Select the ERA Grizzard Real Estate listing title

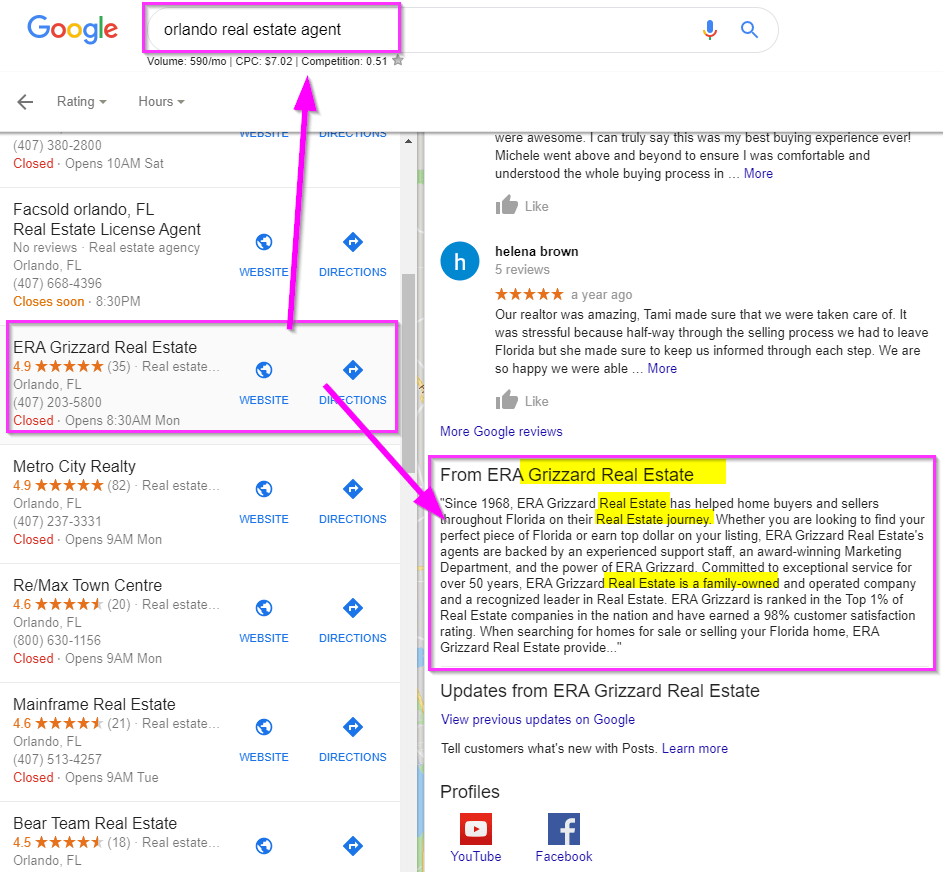click(105, 348)
